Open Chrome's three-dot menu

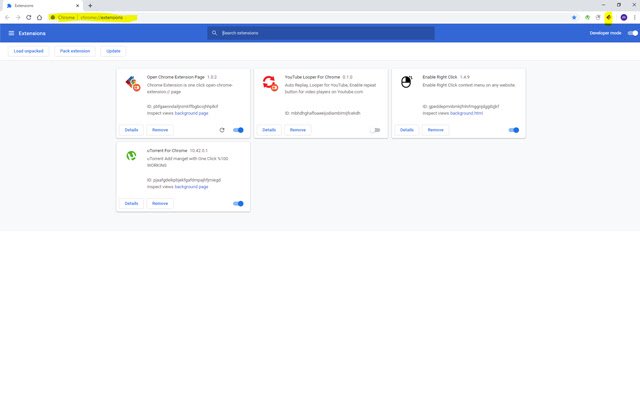pyautogui.click(x=634, y=18)
